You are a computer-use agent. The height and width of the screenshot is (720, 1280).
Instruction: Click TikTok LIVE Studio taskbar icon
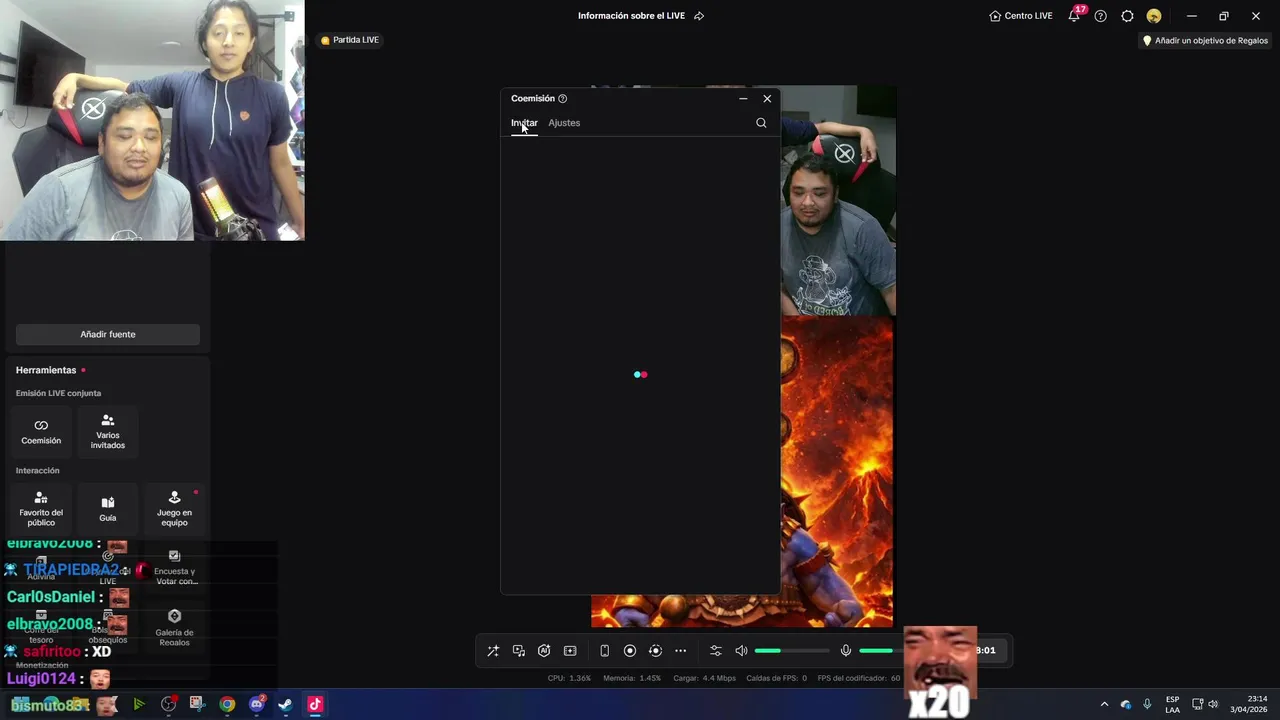(x=315, y=704)
